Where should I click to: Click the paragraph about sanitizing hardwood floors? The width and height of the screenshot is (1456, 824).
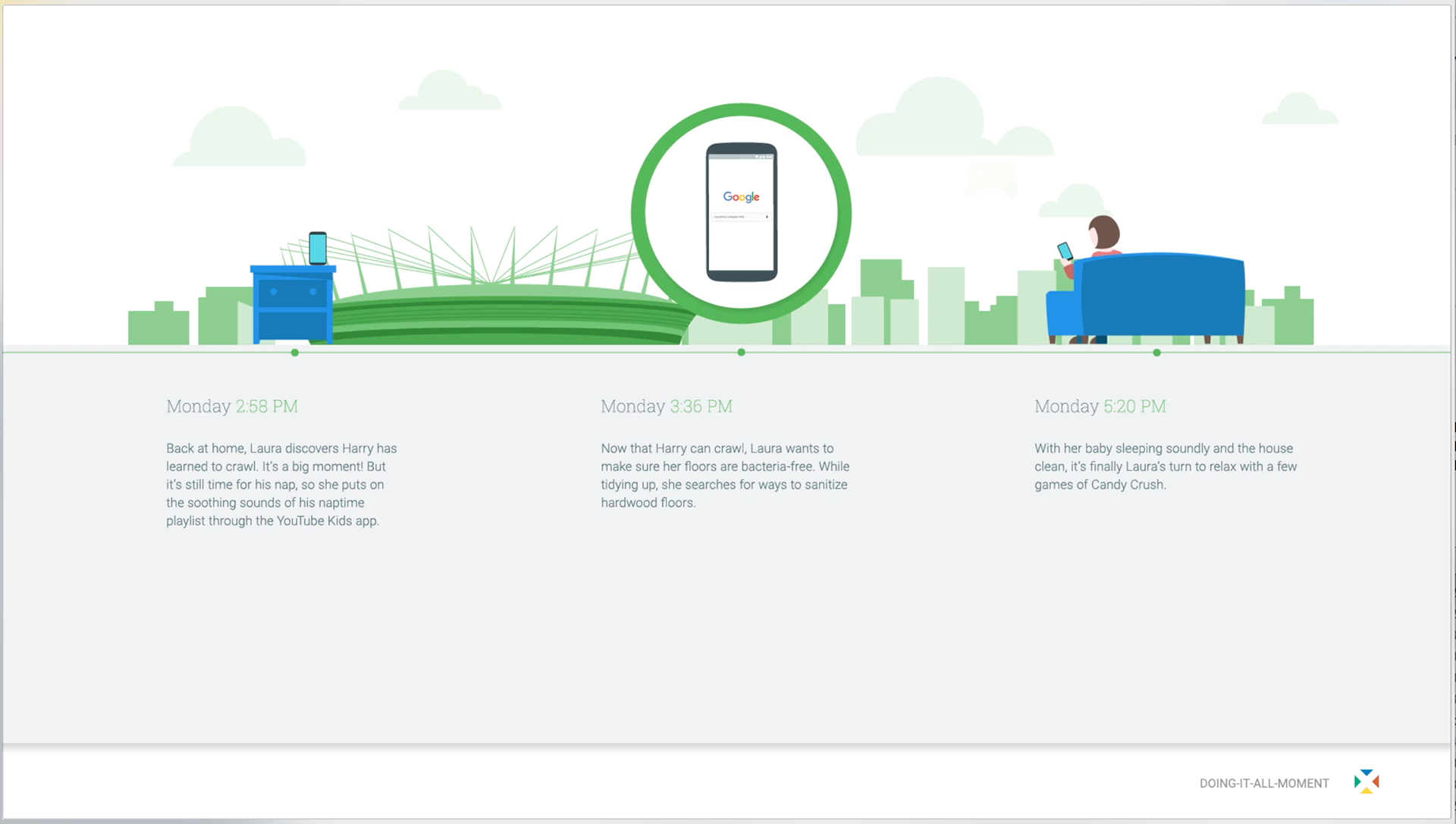coord(725,475)
